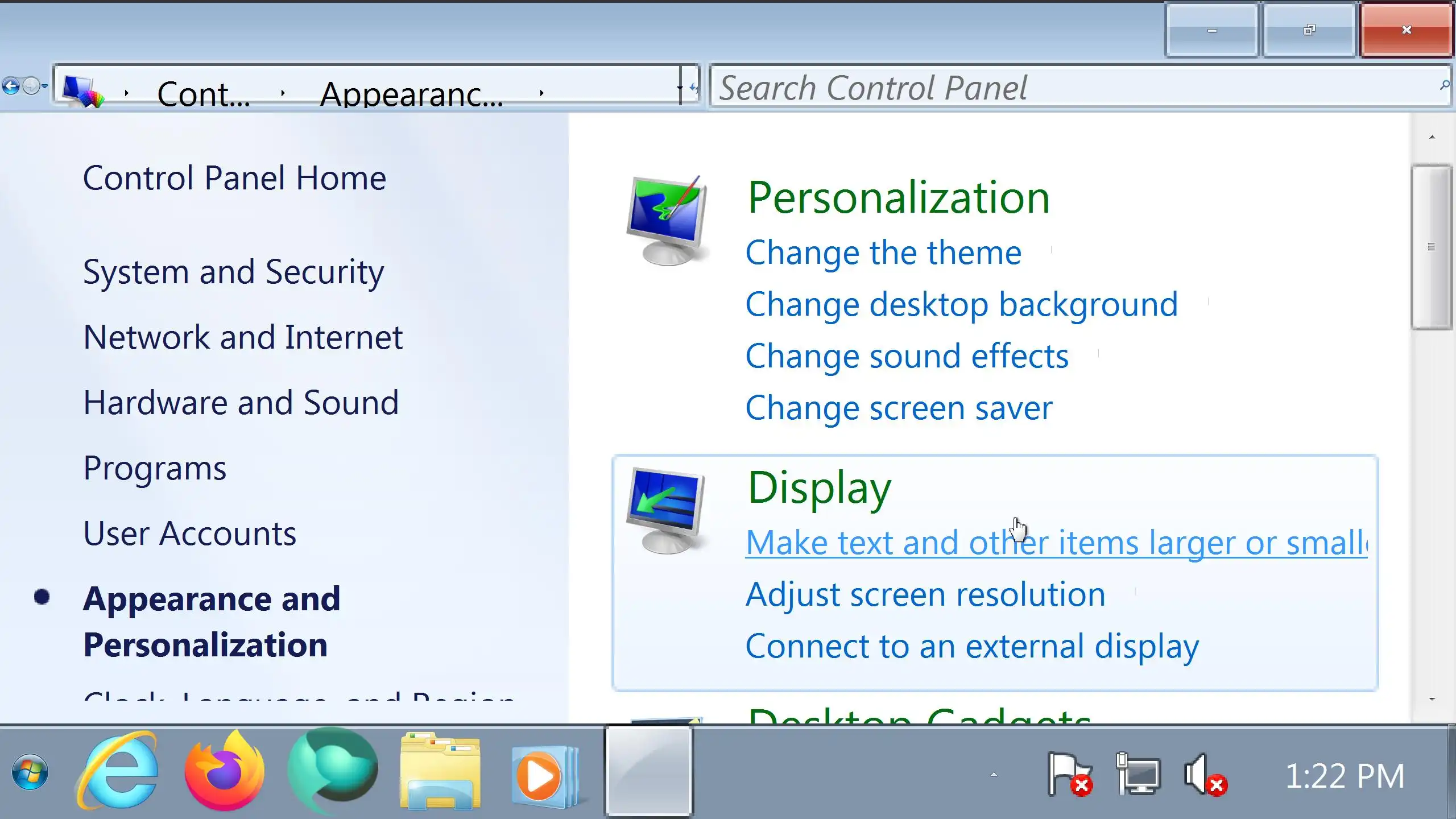Click the Action Center flag icon
The width and height of the screenshot is (1456, 819).
click(x=1069, y=775)
